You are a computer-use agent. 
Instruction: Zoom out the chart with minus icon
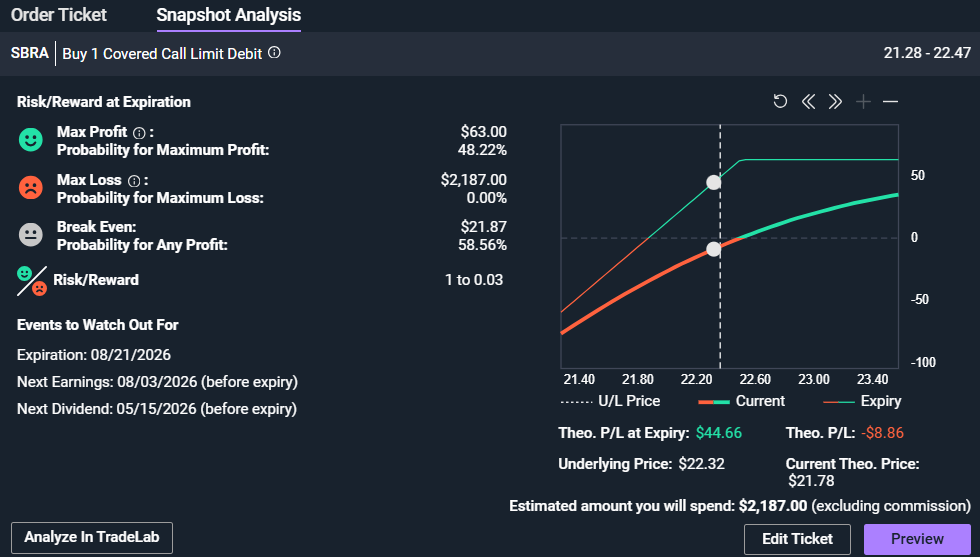(x=891, y=101)
